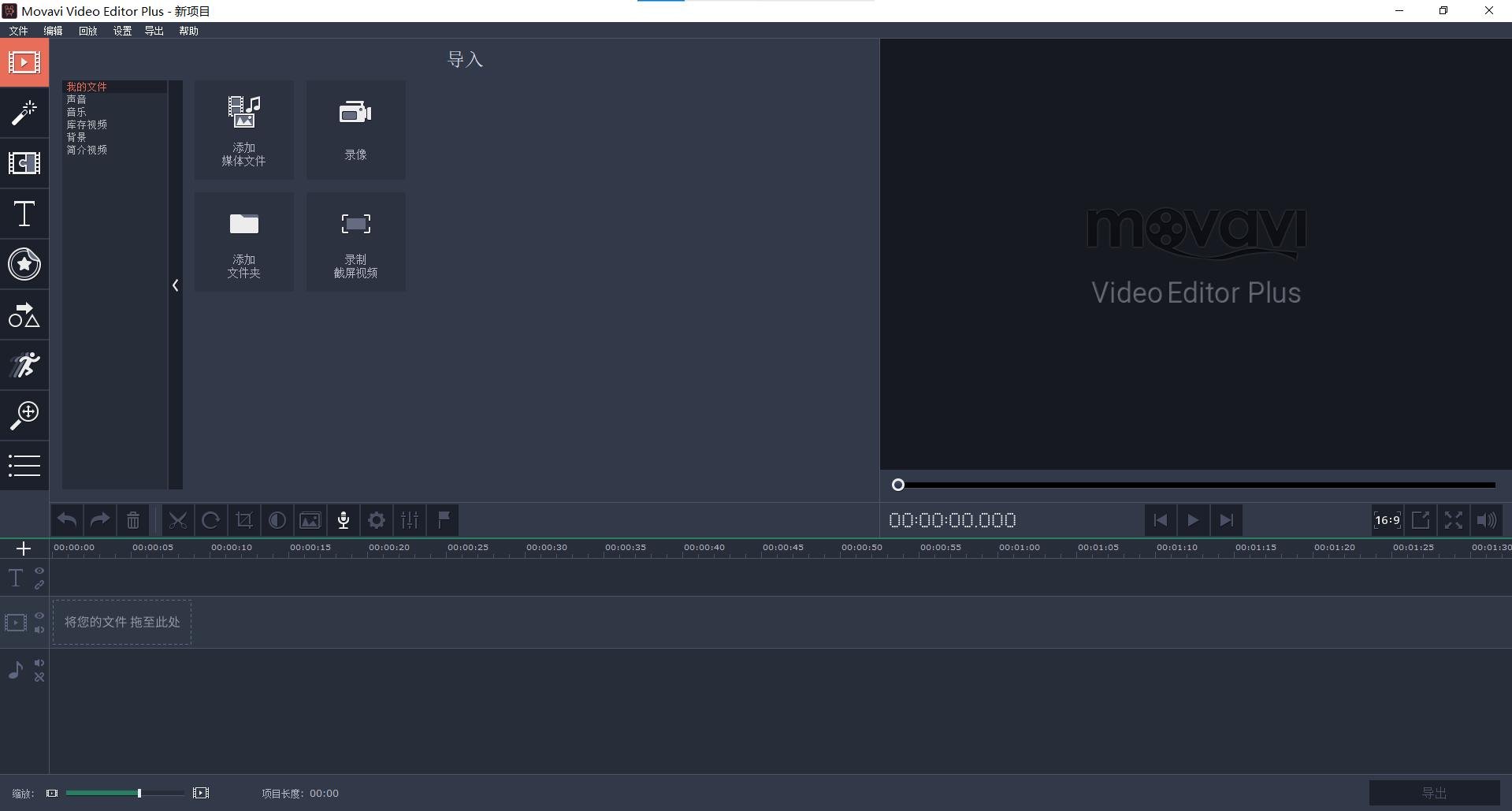Open the 16:9 aspect ratio dropdown
The image size is (1512, 811).
pyautogui.click(x=1387, y=520)
